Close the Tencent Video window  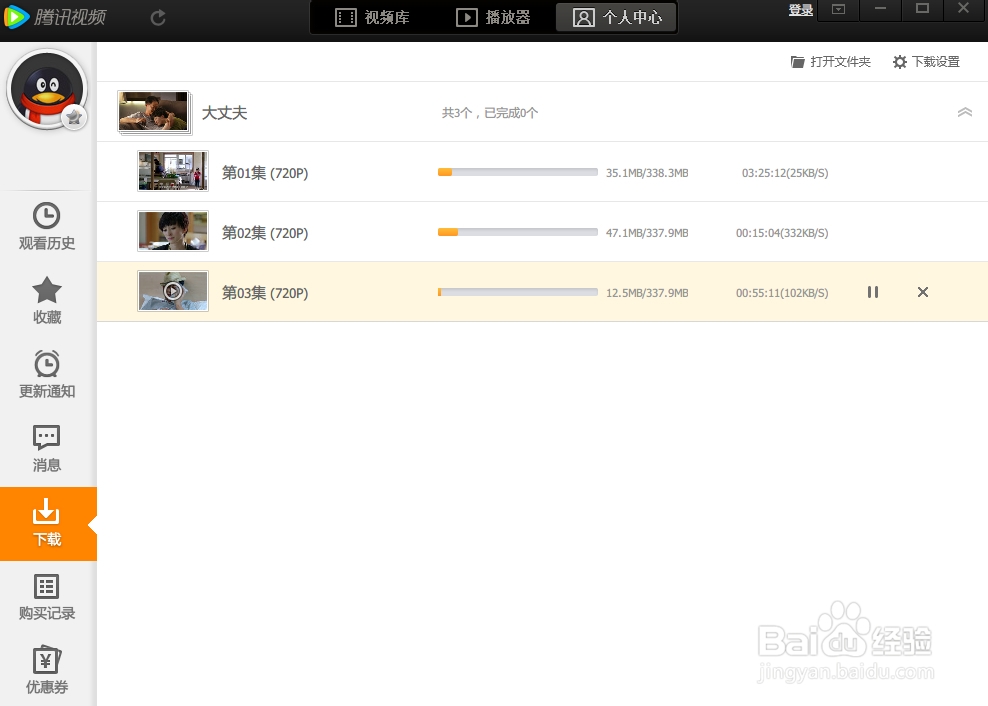(x=963, y=9)
